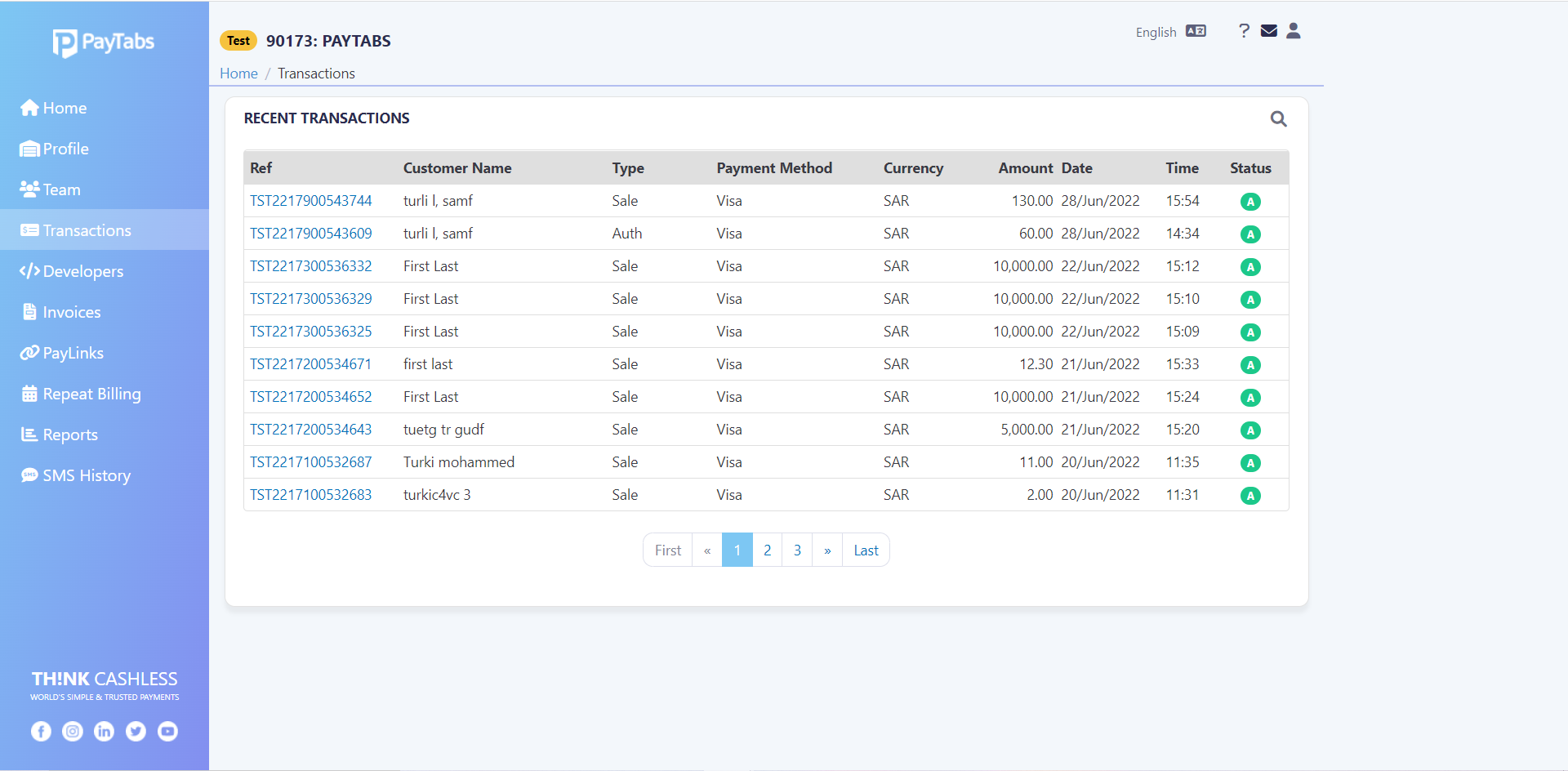Open PayLinks in the sidebar
1568x771 pixels.
105,353
